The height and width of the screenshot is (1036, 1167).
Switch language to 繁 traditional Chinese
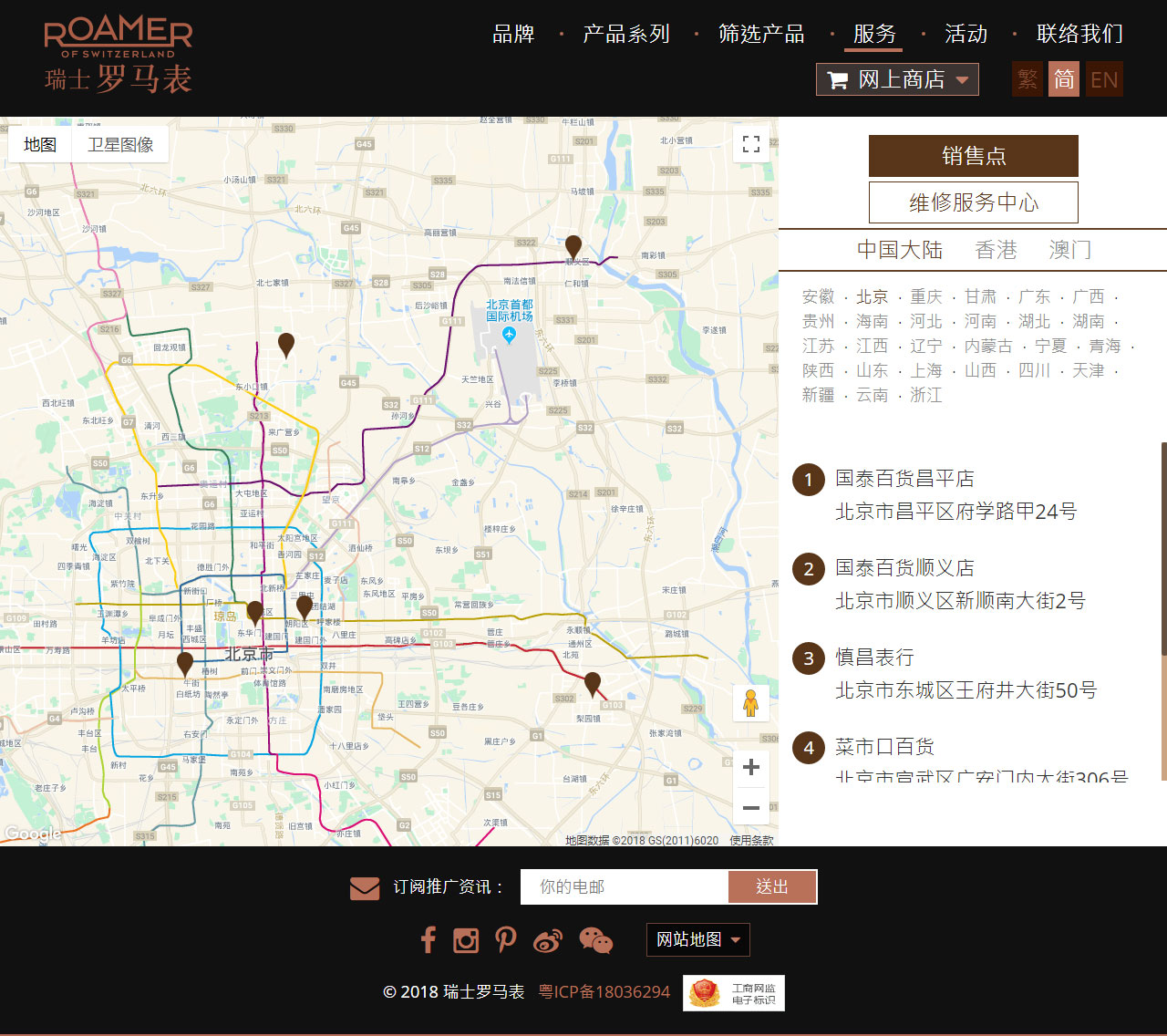pos(1027,79)
